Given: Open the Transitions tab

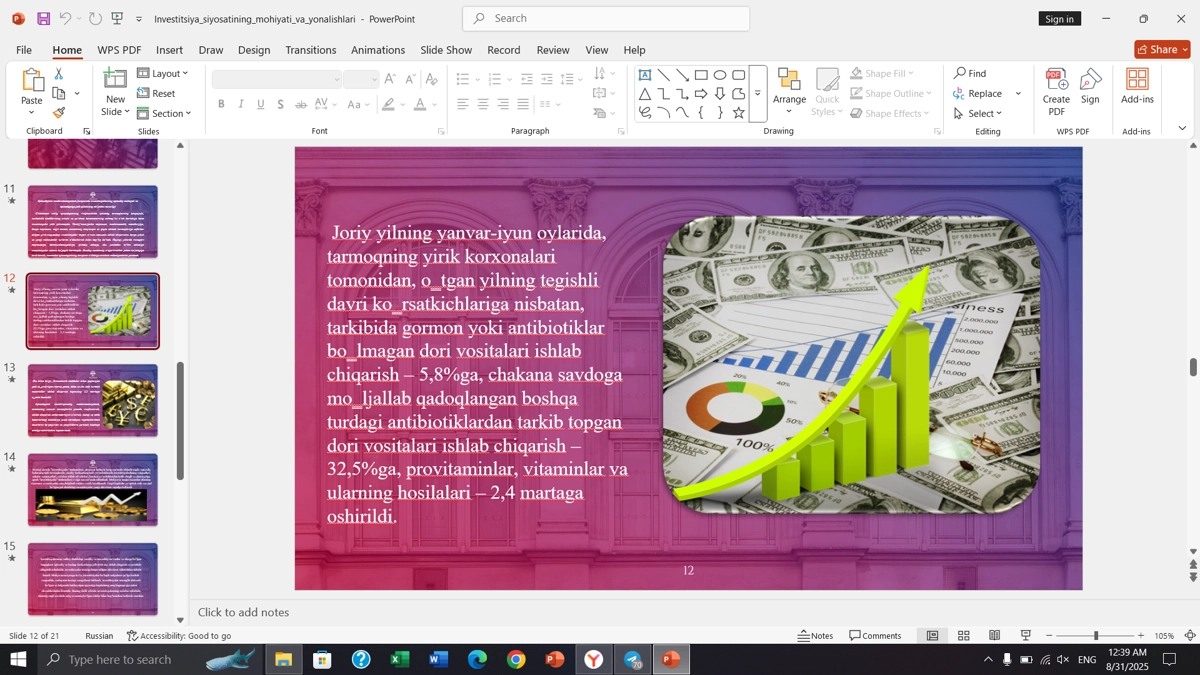Looking at the screenshot, I should [310, 50].
